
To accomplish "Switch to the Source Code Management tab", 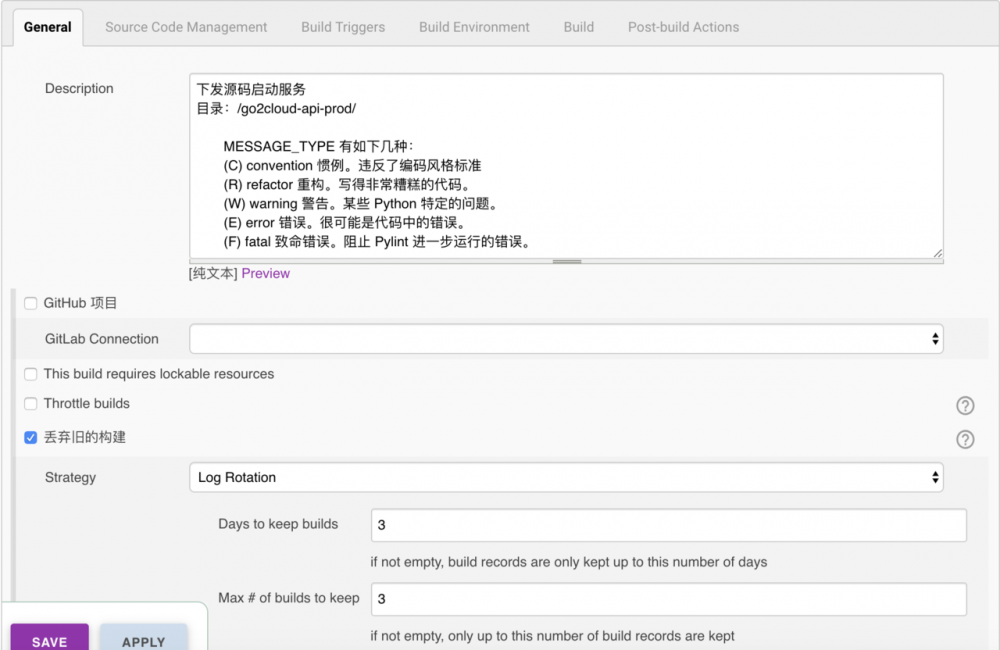I will [185, 27].
